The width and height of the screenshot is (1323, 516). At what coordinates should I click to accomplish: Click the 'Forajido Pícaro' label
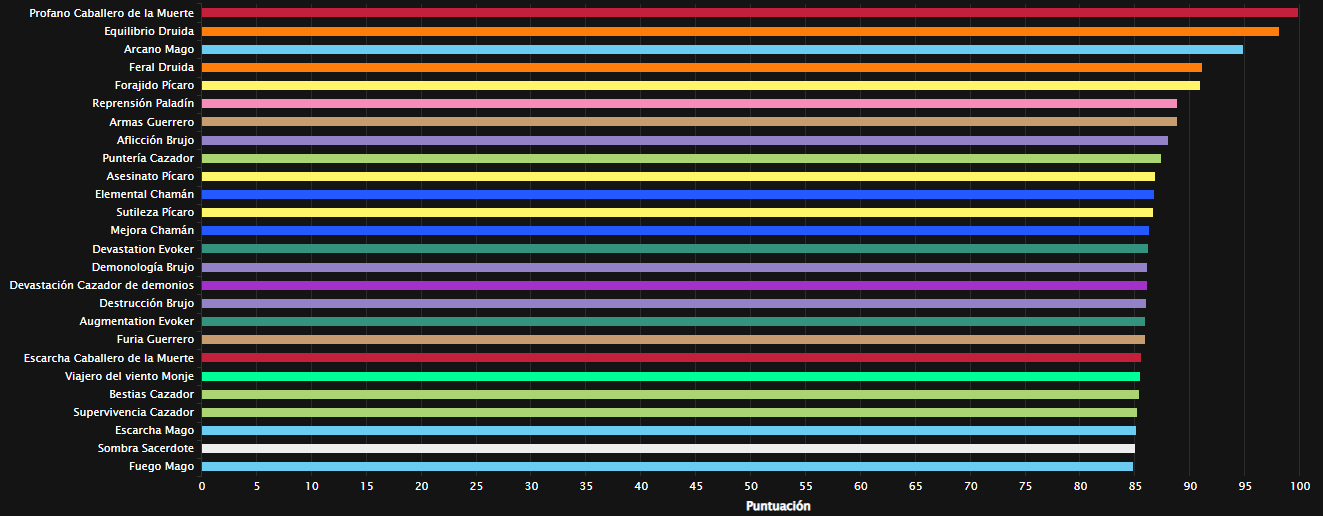(155, 85)
